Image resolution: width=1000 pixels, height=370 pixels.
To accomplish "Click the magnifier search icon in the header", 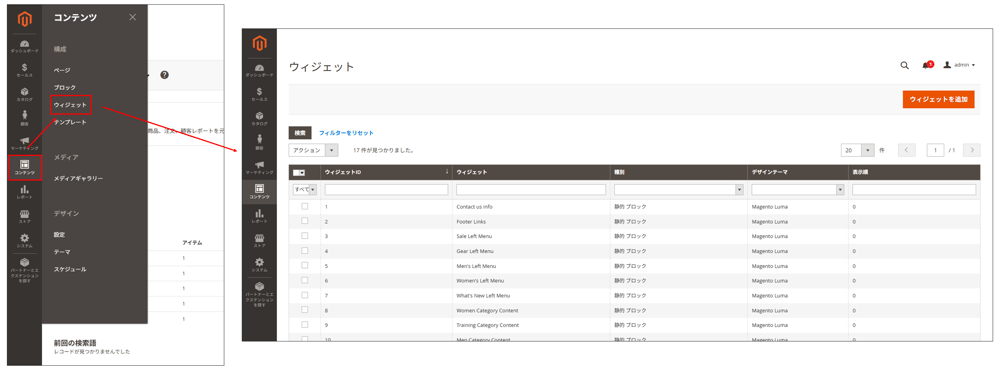I will tap(904, 65).
